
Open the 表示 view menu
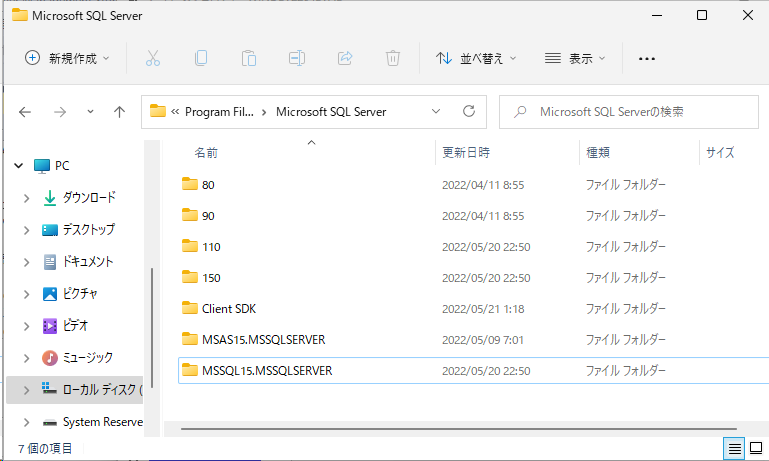[x=575, y=58]
